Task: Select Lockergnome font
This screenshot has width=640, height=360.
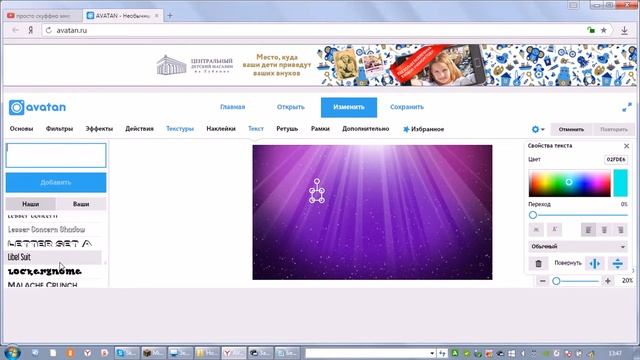Action: [45, 271]
